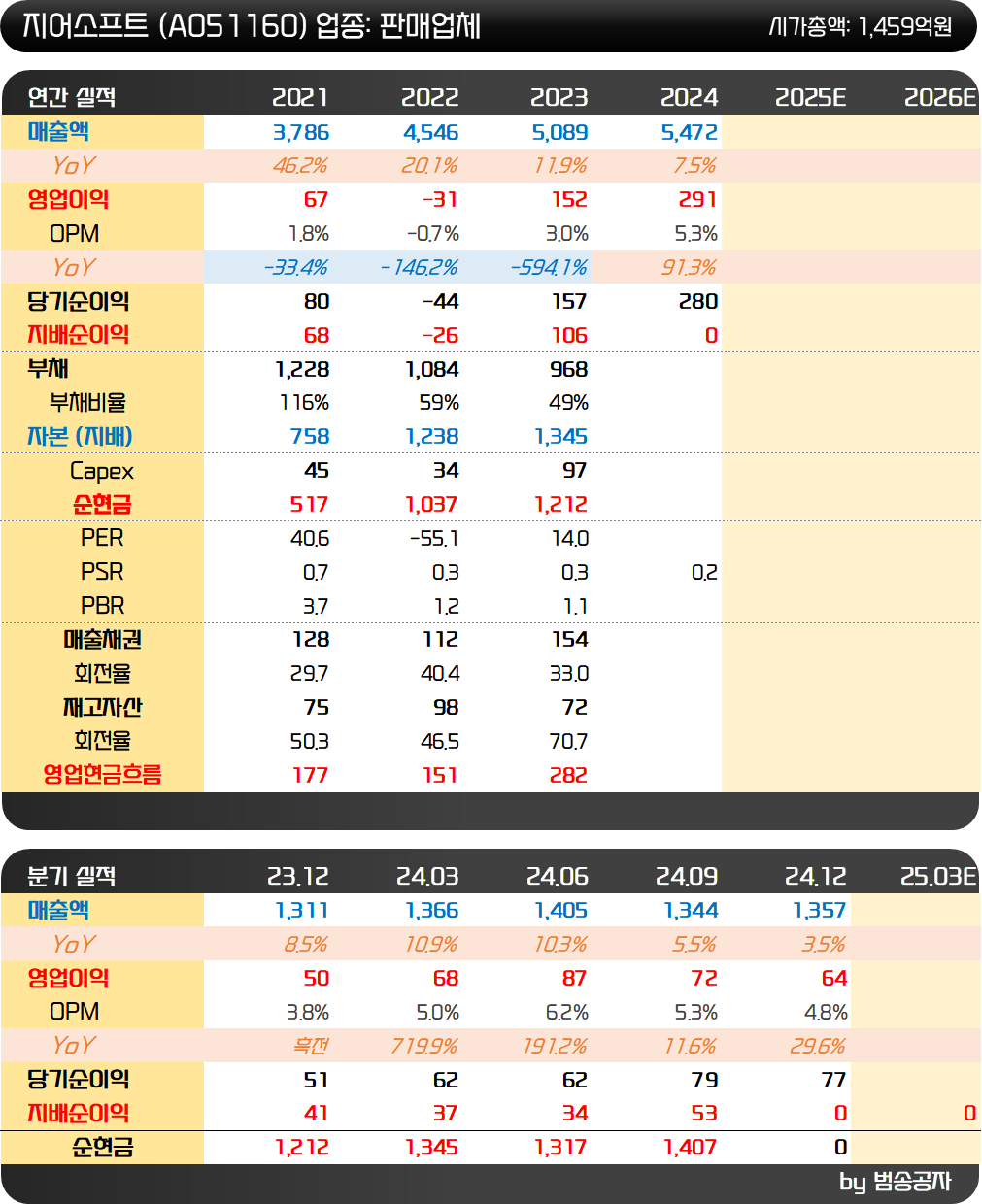Click the 2023 debt value '968'
This screenshot has width=982, height=1204.
point(569,370)
